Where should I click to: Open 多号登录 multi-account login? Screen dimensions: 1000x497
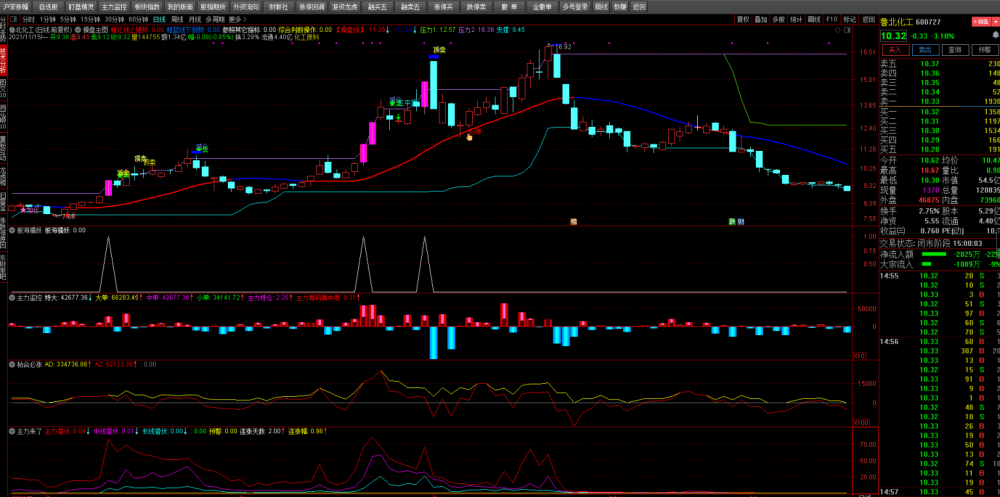575,7
